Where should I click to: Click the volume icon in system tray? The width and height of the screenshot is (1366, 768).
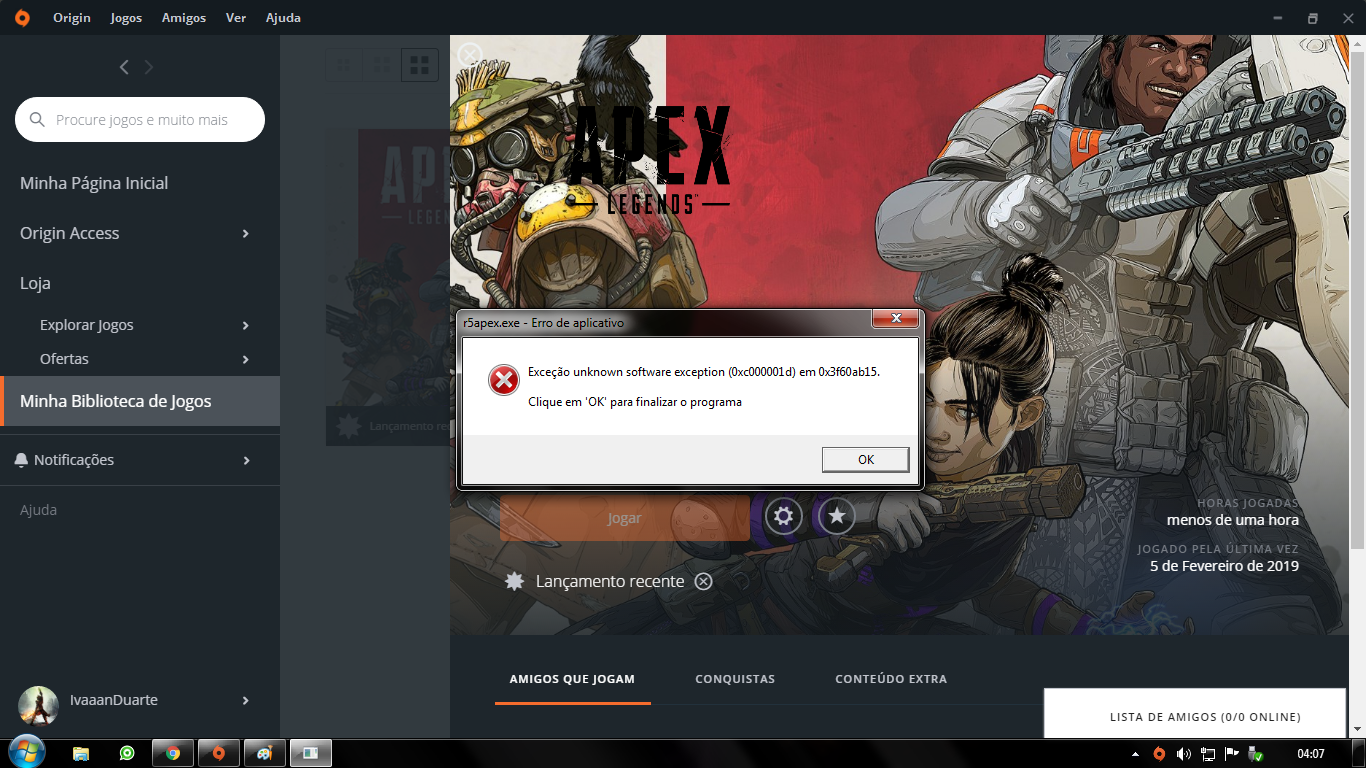(x=1184, y=754)
